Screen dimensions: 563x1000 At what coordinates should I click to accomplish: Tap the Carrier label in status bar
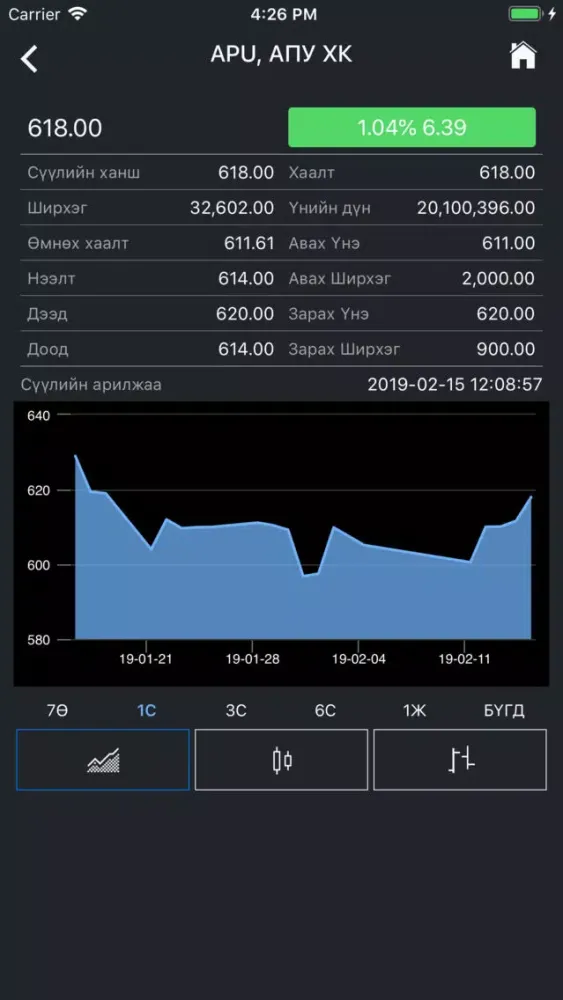click(34, 14)
